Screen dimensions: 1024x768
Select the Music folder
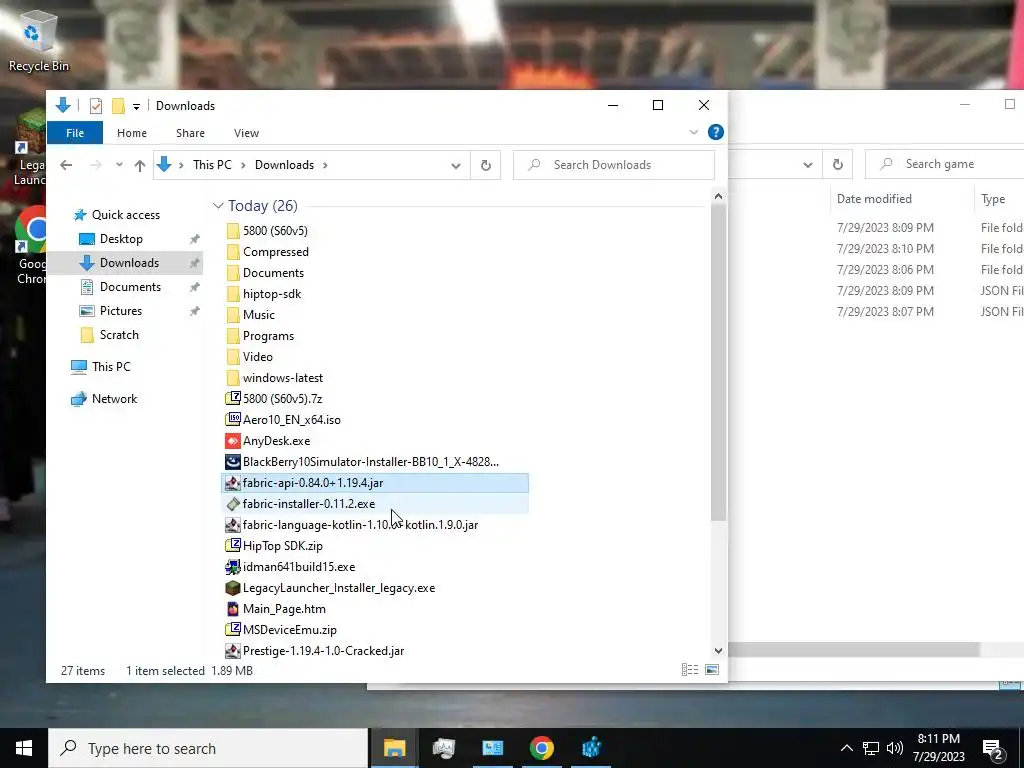click(x=259, y=315)
